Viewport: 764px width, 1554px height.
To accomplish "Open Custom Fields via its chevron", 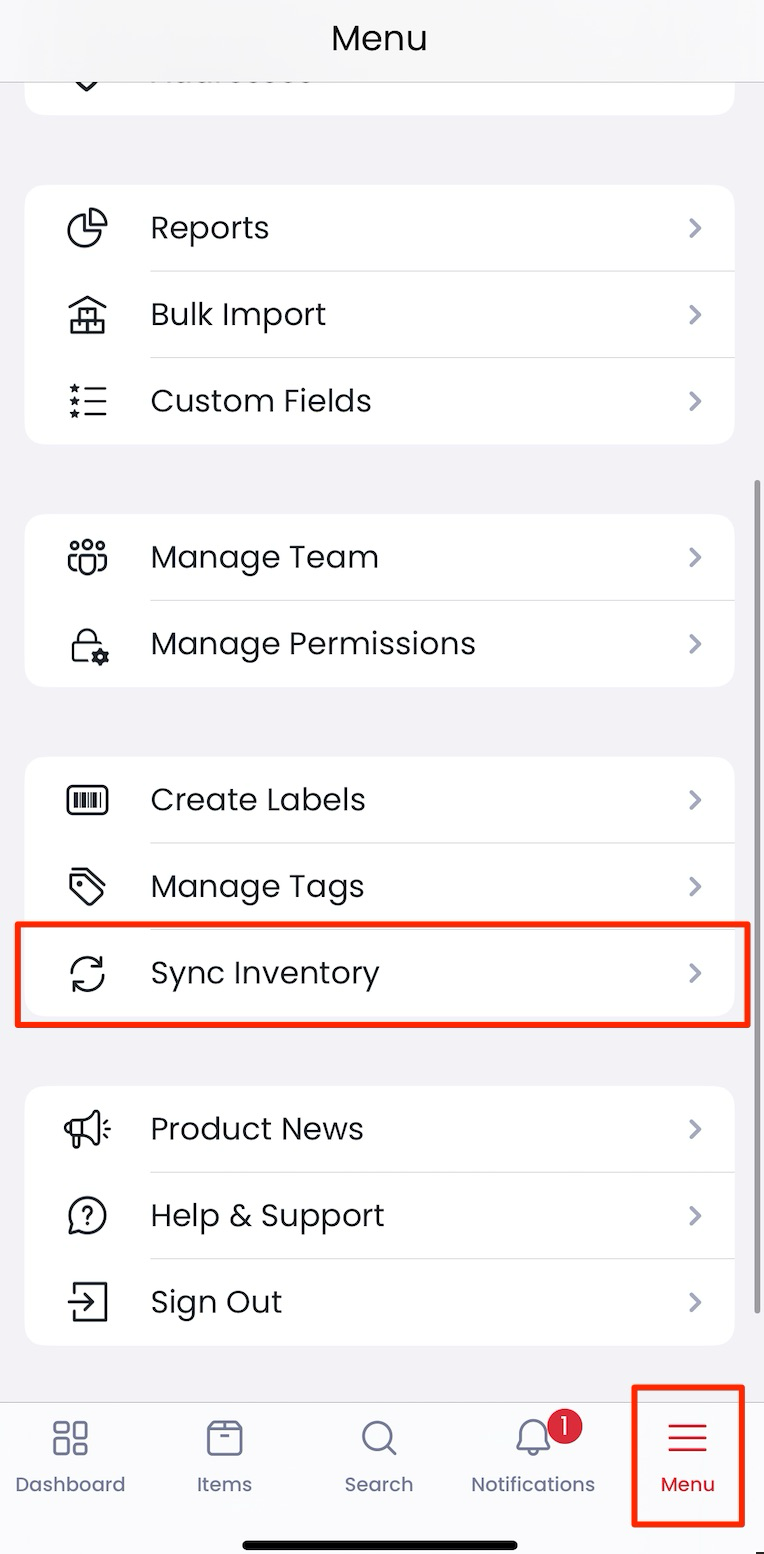I will [695, 401].
